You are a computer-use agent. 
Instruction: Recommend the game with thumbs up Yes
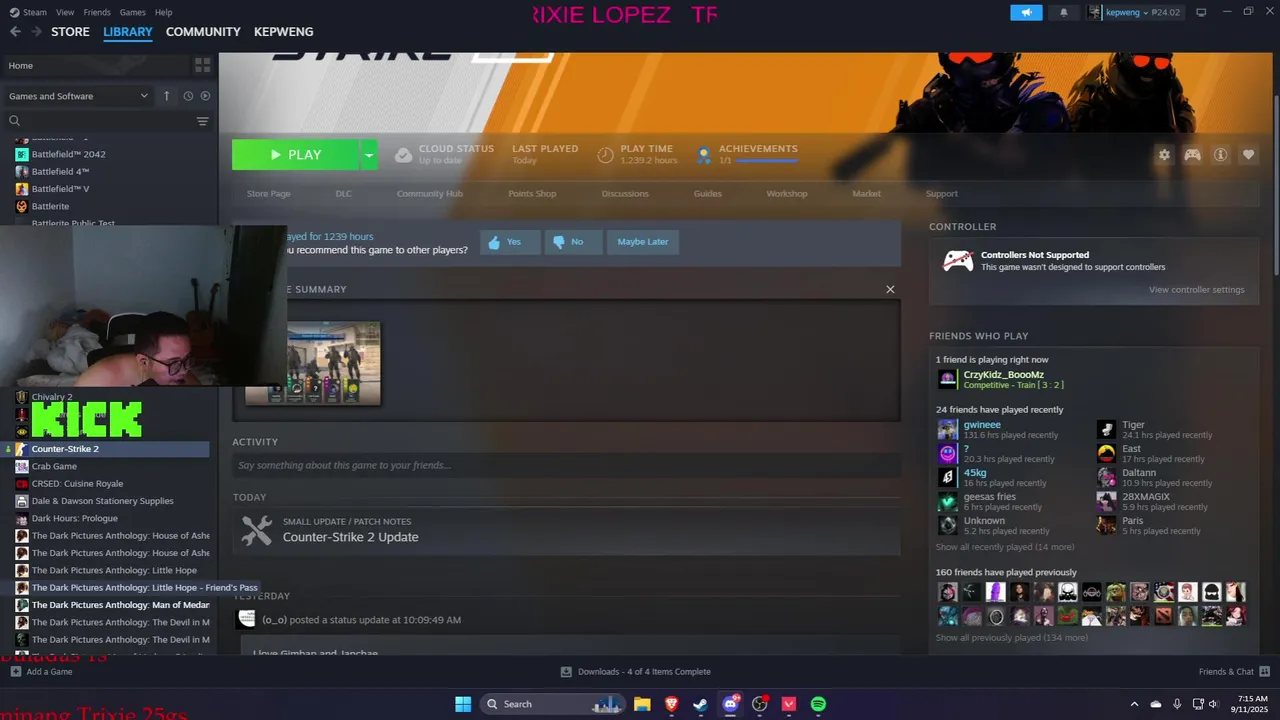(x=510, y=242)
